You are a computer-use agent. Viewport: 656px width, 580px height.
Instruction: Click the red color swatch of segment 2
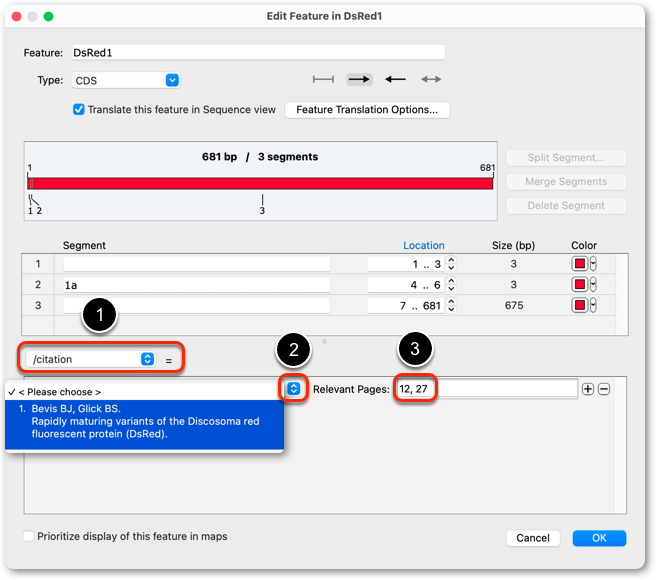579,285
